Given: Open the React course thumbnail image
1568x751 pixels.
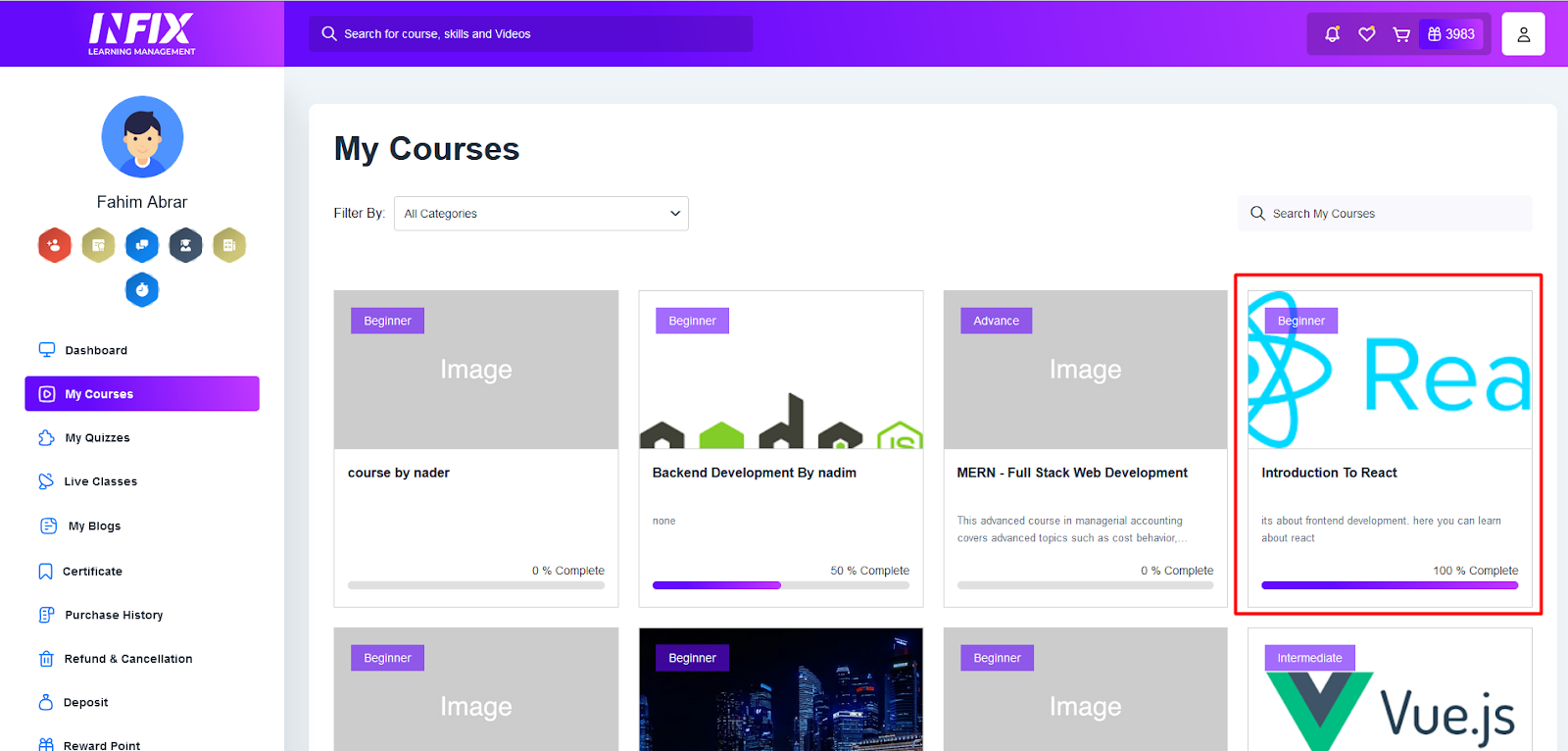Looking at the screenshot, I should pyautogui.click(x=1390, y=370).
